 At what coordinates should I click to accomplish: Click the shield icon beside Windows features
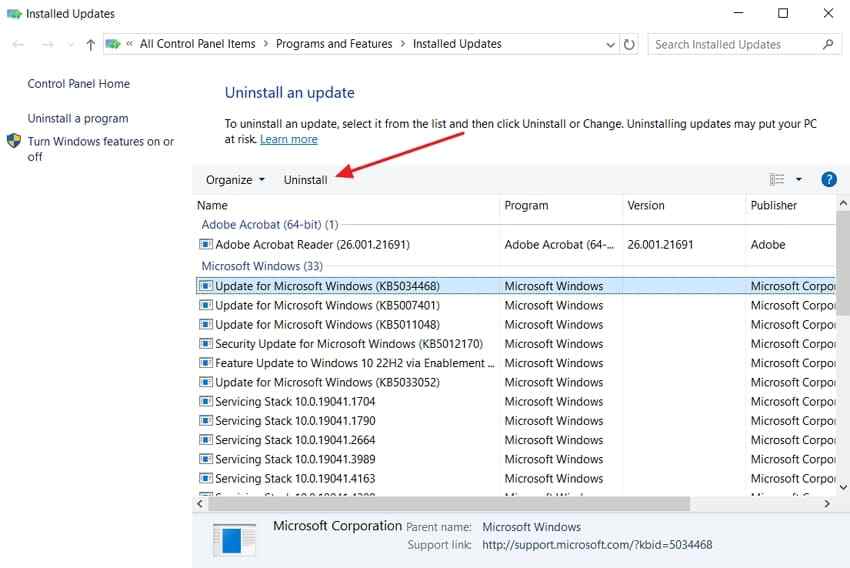click(14, 141)
